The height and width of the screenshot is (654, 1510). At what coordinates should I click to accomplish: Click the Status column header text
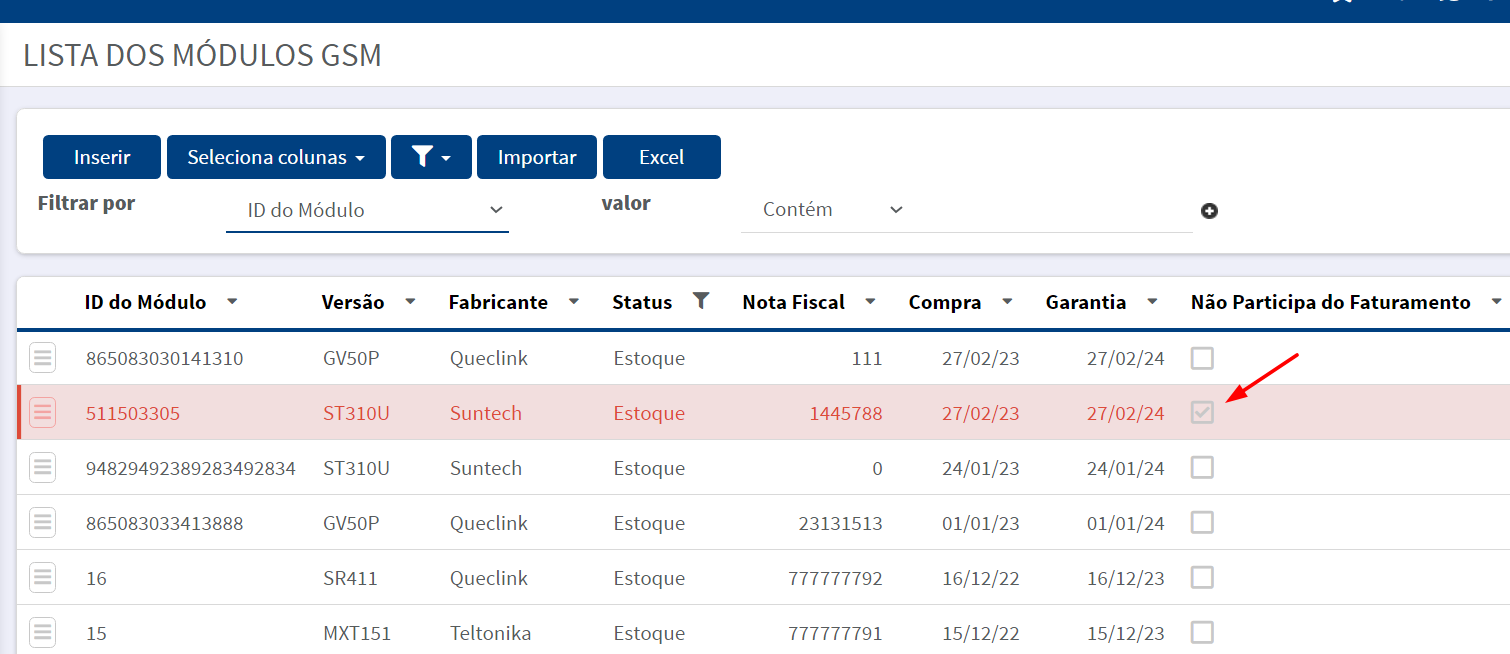(642, 302)
